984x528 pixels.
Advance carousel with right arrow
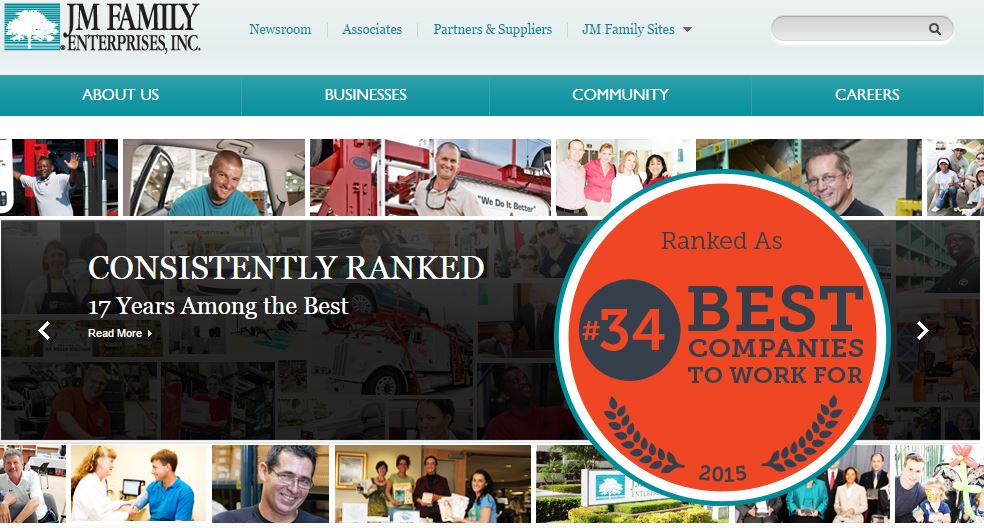(x=922, y=330)
